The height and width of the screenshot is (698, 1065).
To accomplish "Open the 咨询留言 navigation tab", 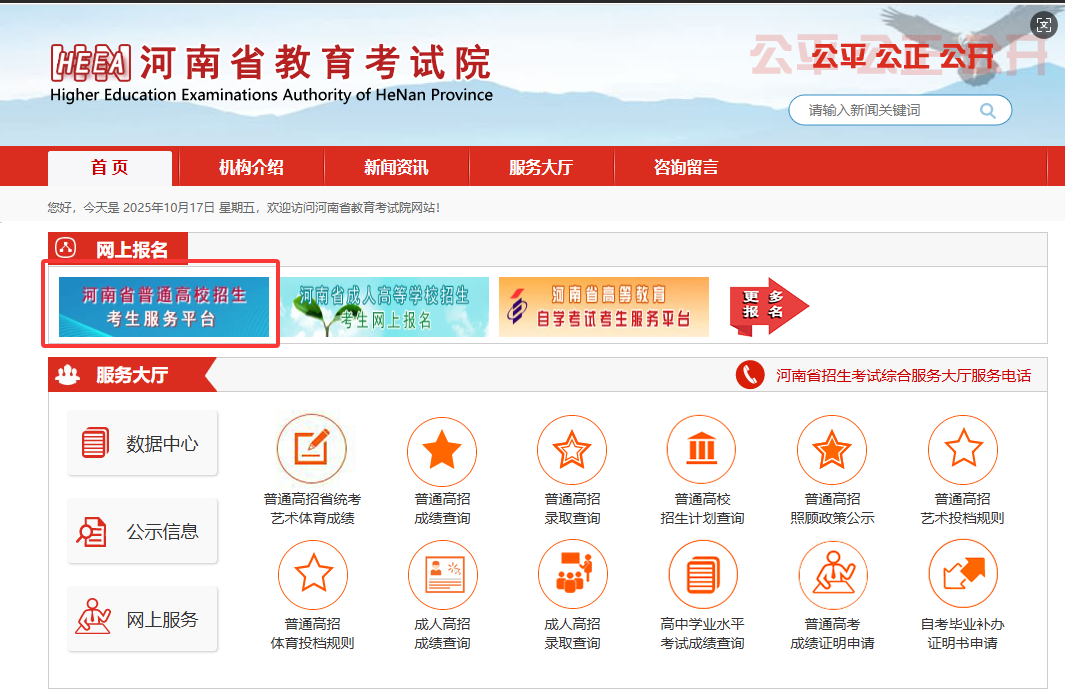I will pyautogui.click(x=686, y=167).
